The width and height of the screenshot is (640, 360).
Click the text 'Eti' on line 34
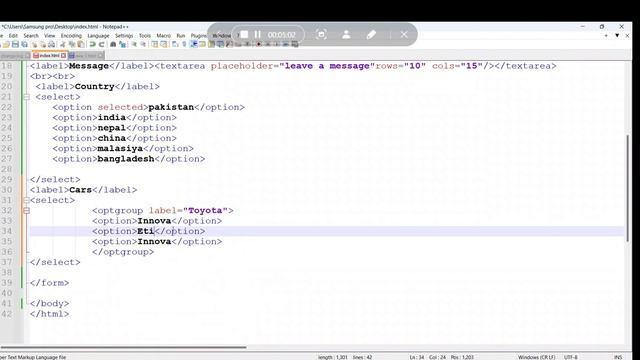[x=145, y=231]
